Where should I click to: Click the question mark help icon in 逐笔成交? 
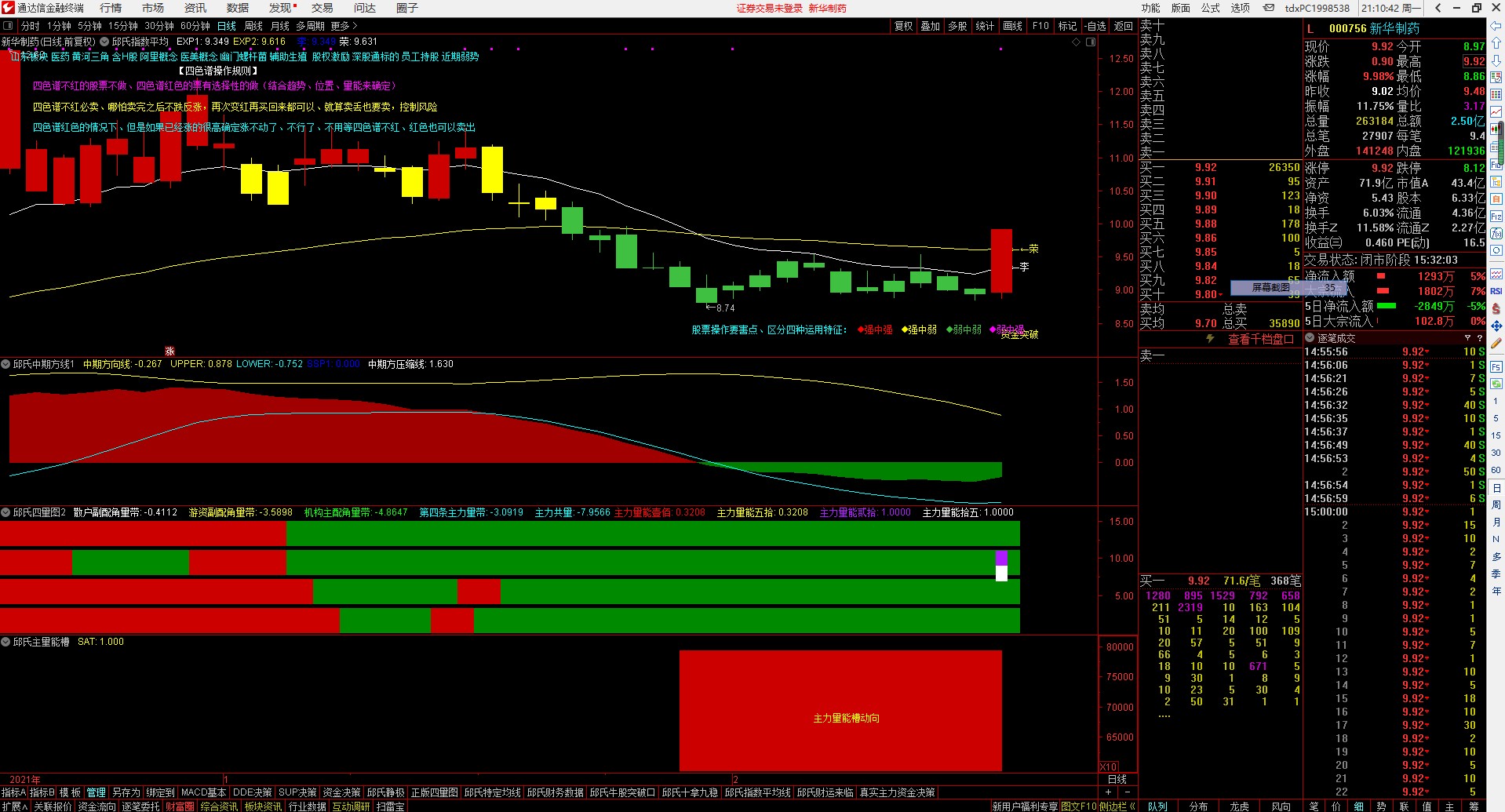pos(1480,338)
